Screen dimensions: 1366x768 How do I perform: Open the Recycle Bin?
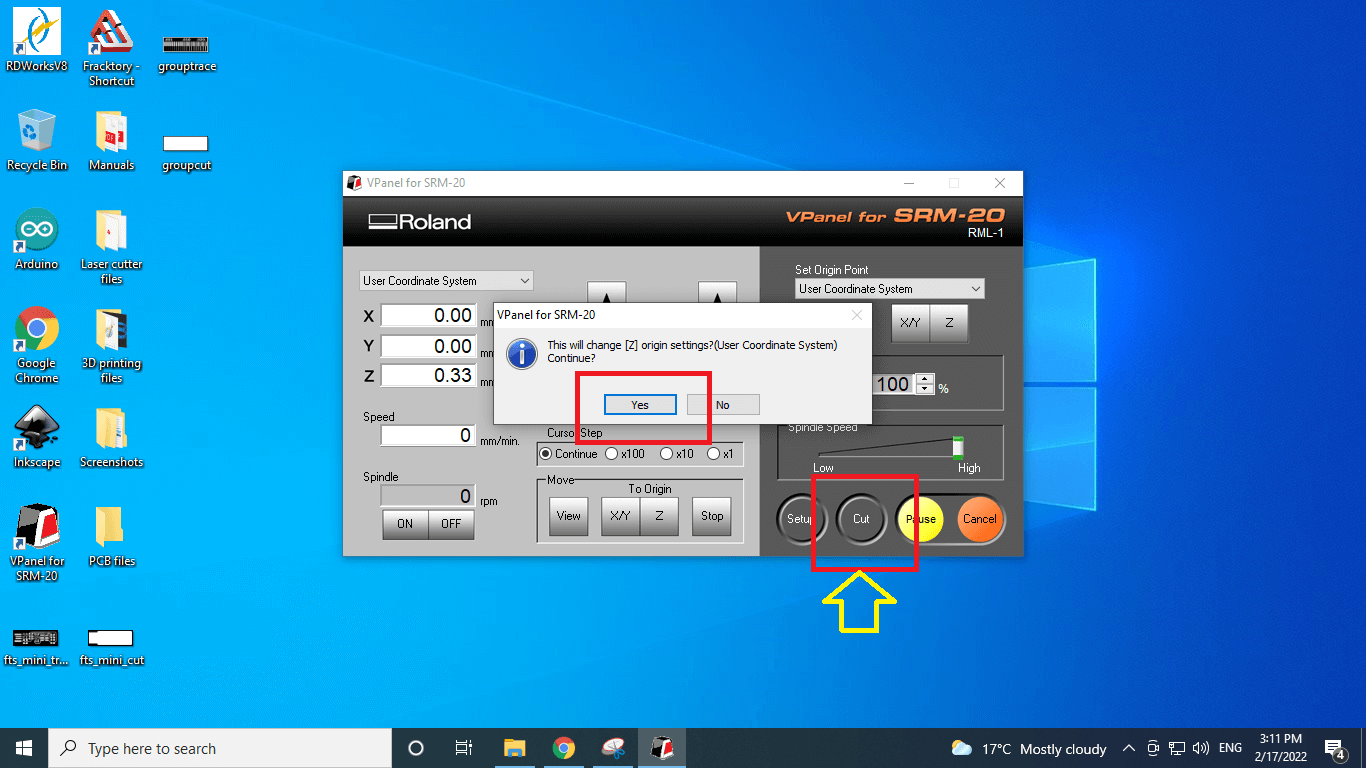coord(37,140)
